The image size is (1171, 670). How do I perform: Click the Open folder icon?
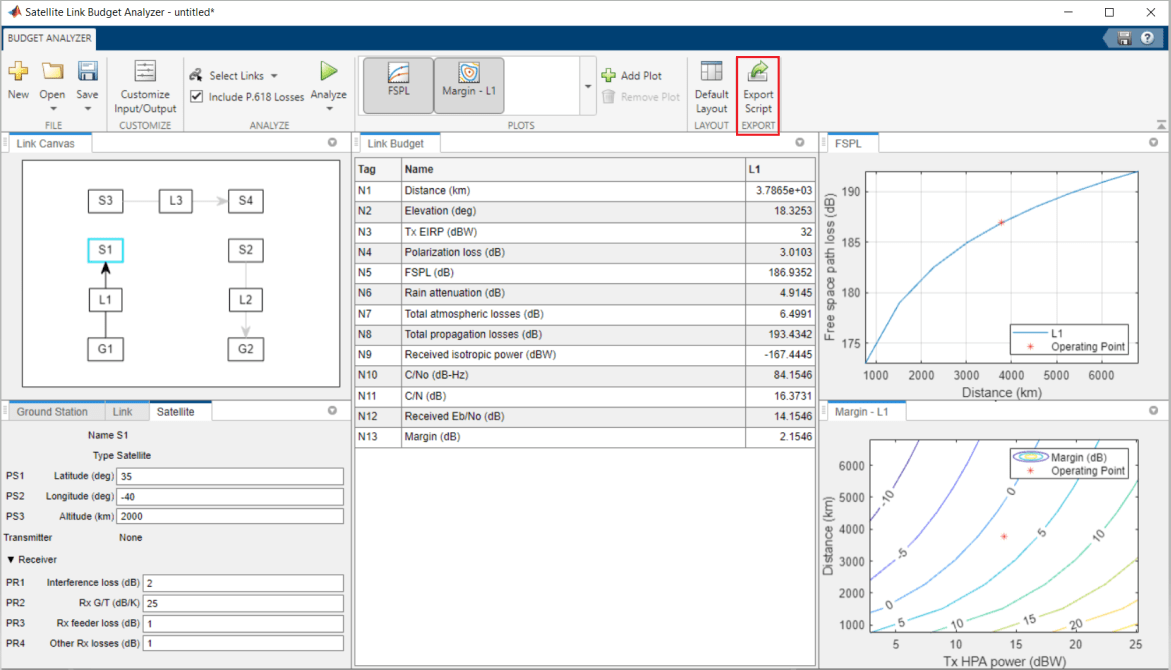pyautogui.click(x=52, y=73)
